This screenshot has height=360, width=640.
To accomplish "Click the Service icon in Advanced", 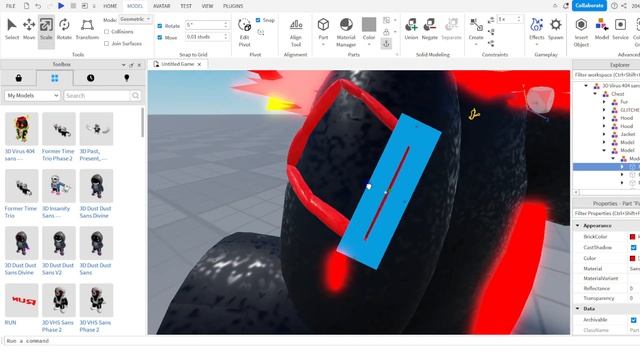I will 620,29.
